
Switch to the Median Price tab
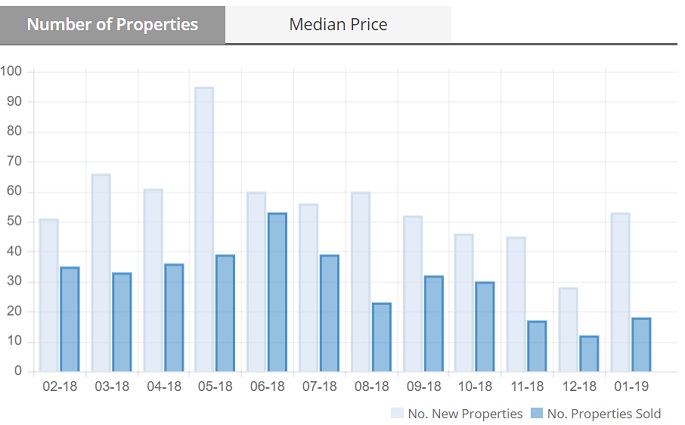(338, 24)
